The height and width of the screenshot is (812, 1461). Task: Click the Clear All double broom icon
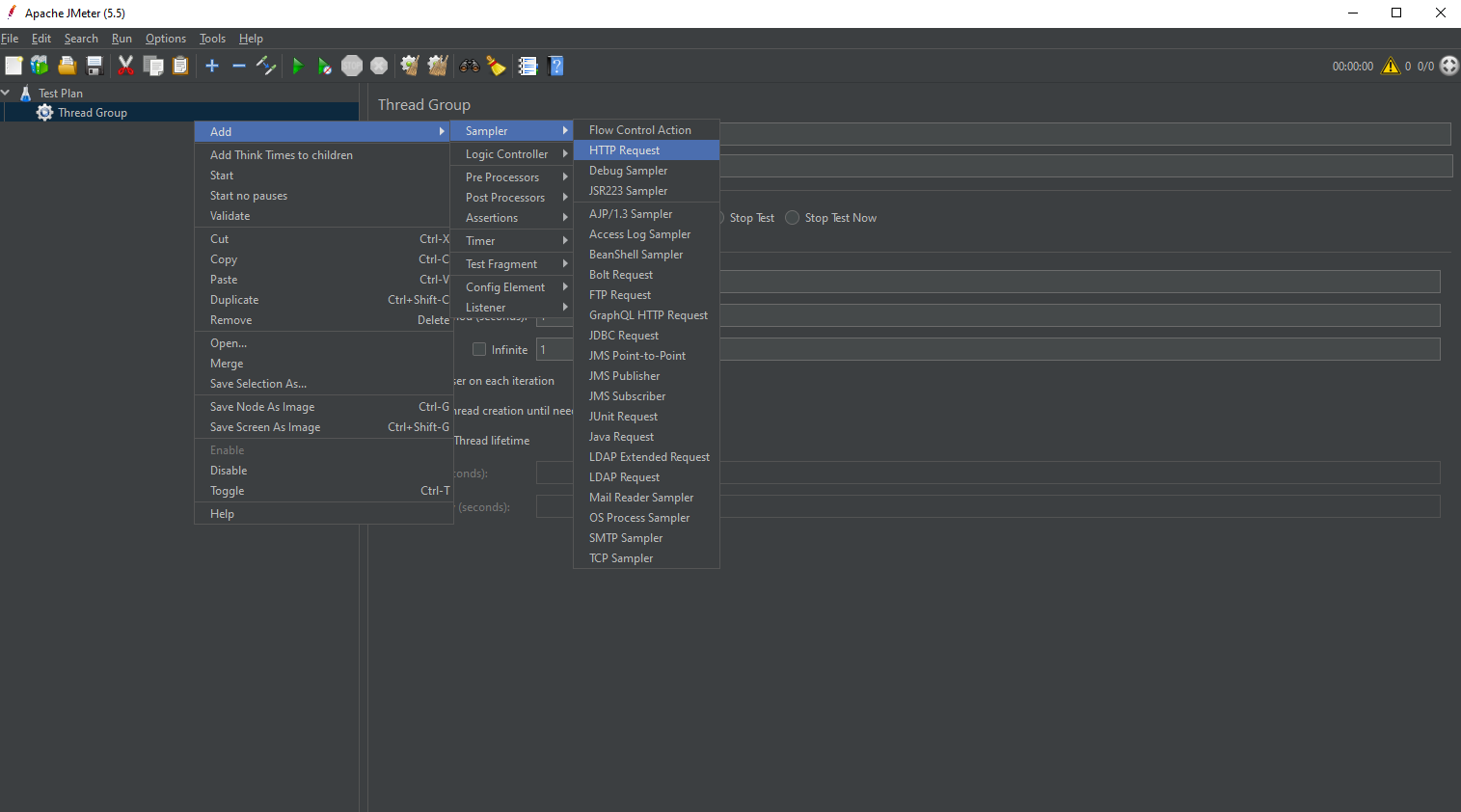point(438,66)
